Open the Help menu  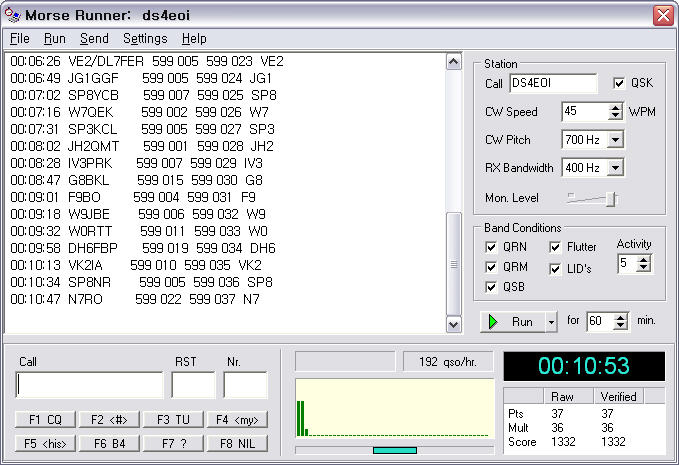[x=194, y=39]
